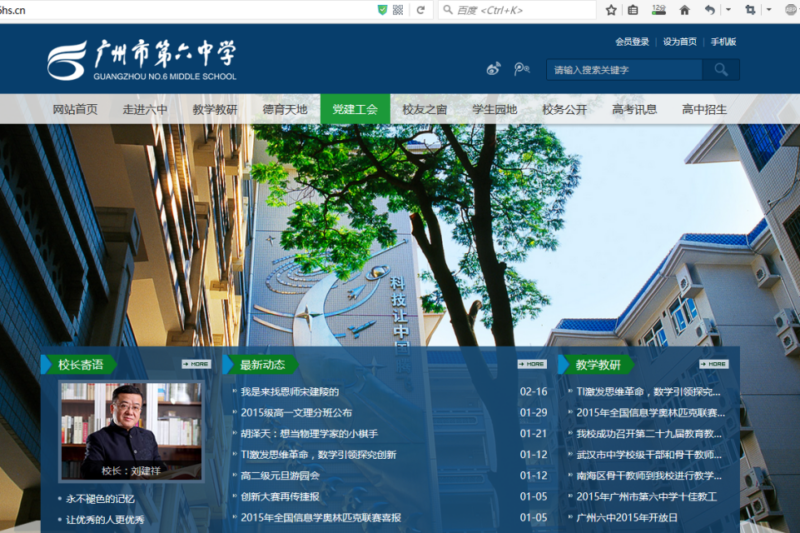This screenshot has width=800, height=533.
Task: Open the 校友之窗 nav item
Action: (x=424, y=109)
